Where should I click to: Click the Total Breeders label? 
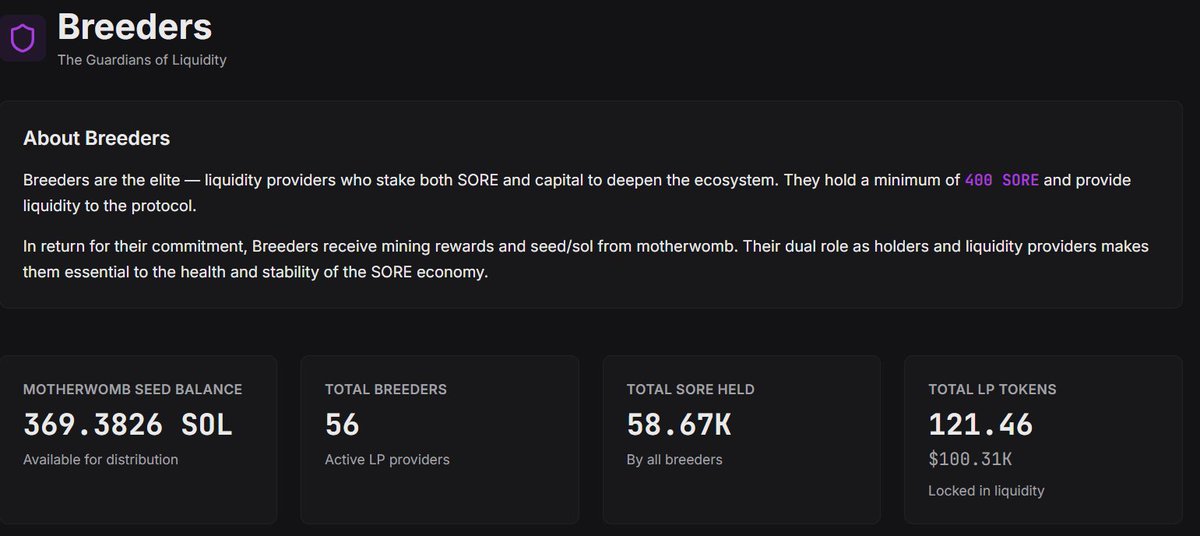(385, 389)
